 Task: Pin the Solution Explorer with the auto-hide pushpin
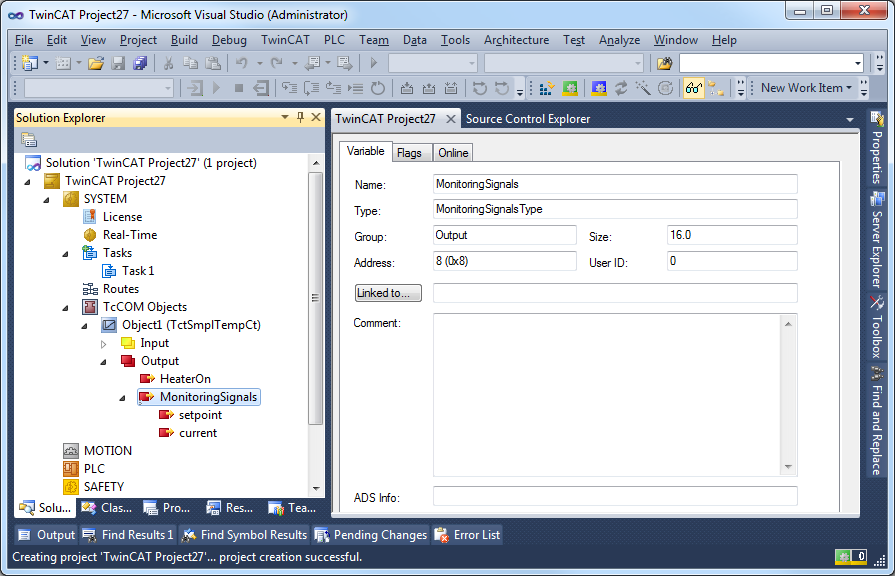tap(300, 117)
